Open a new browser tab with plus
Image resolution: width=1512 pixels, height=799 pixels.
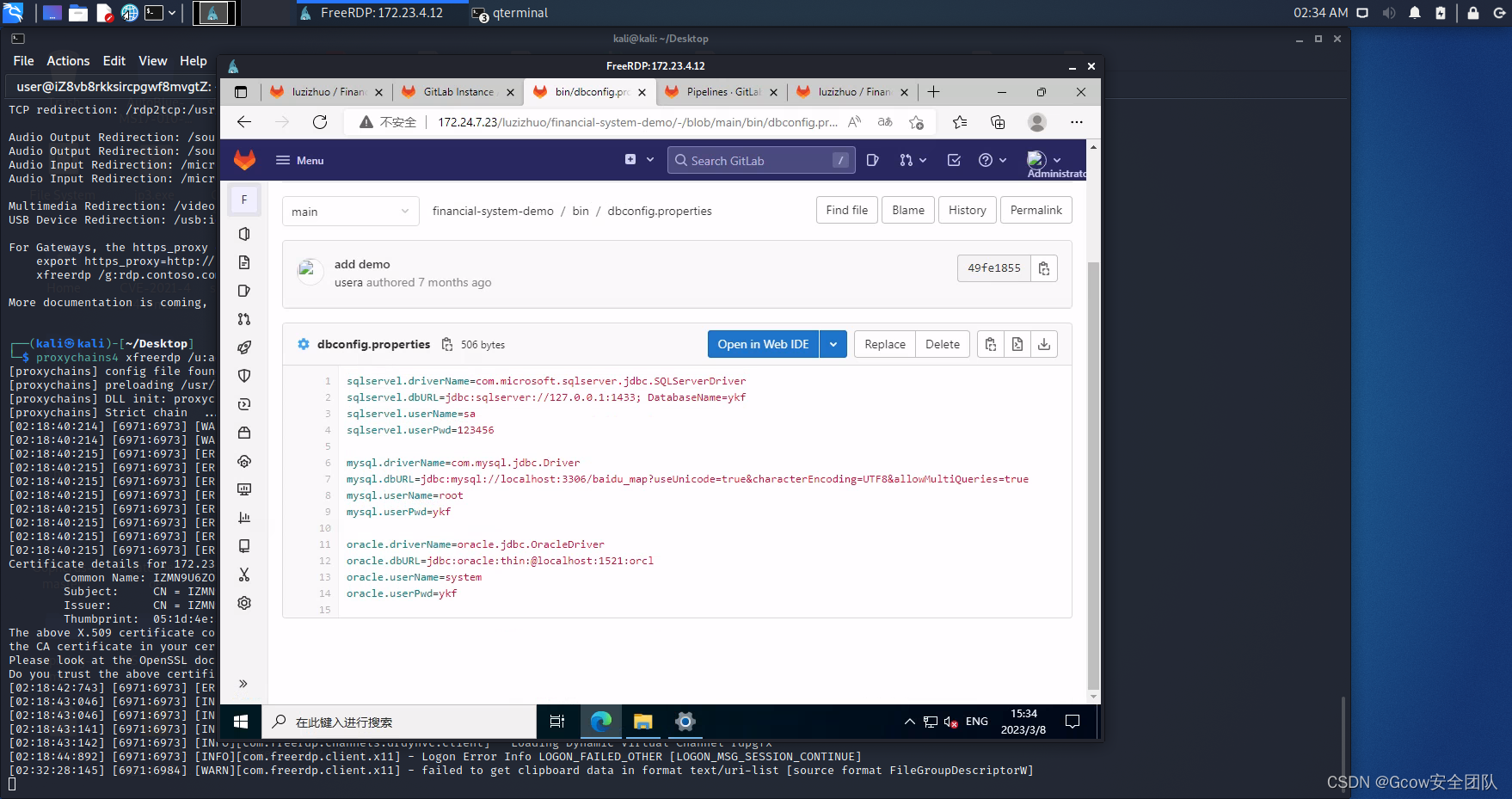pos(934,92)
